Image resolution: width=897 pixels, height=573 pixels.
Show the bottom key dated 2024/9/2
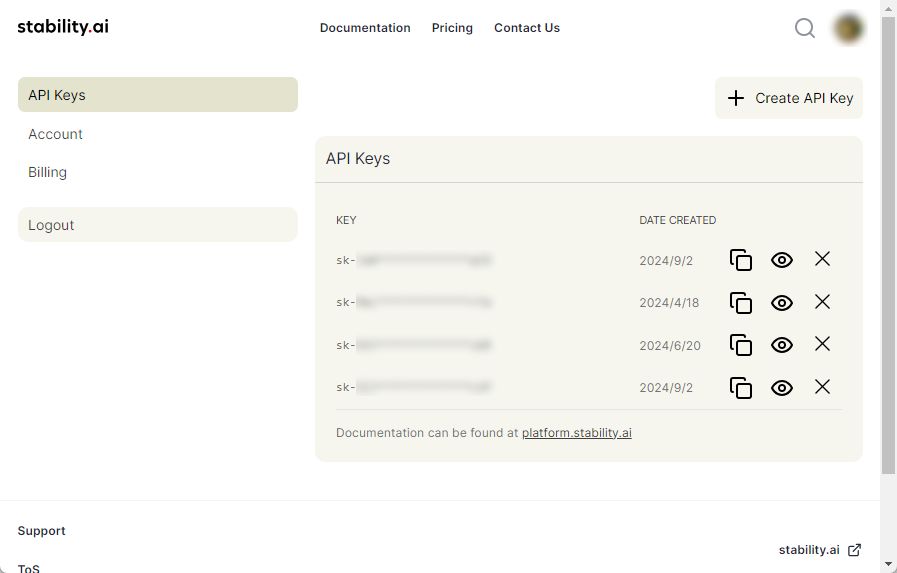[781, 388]
